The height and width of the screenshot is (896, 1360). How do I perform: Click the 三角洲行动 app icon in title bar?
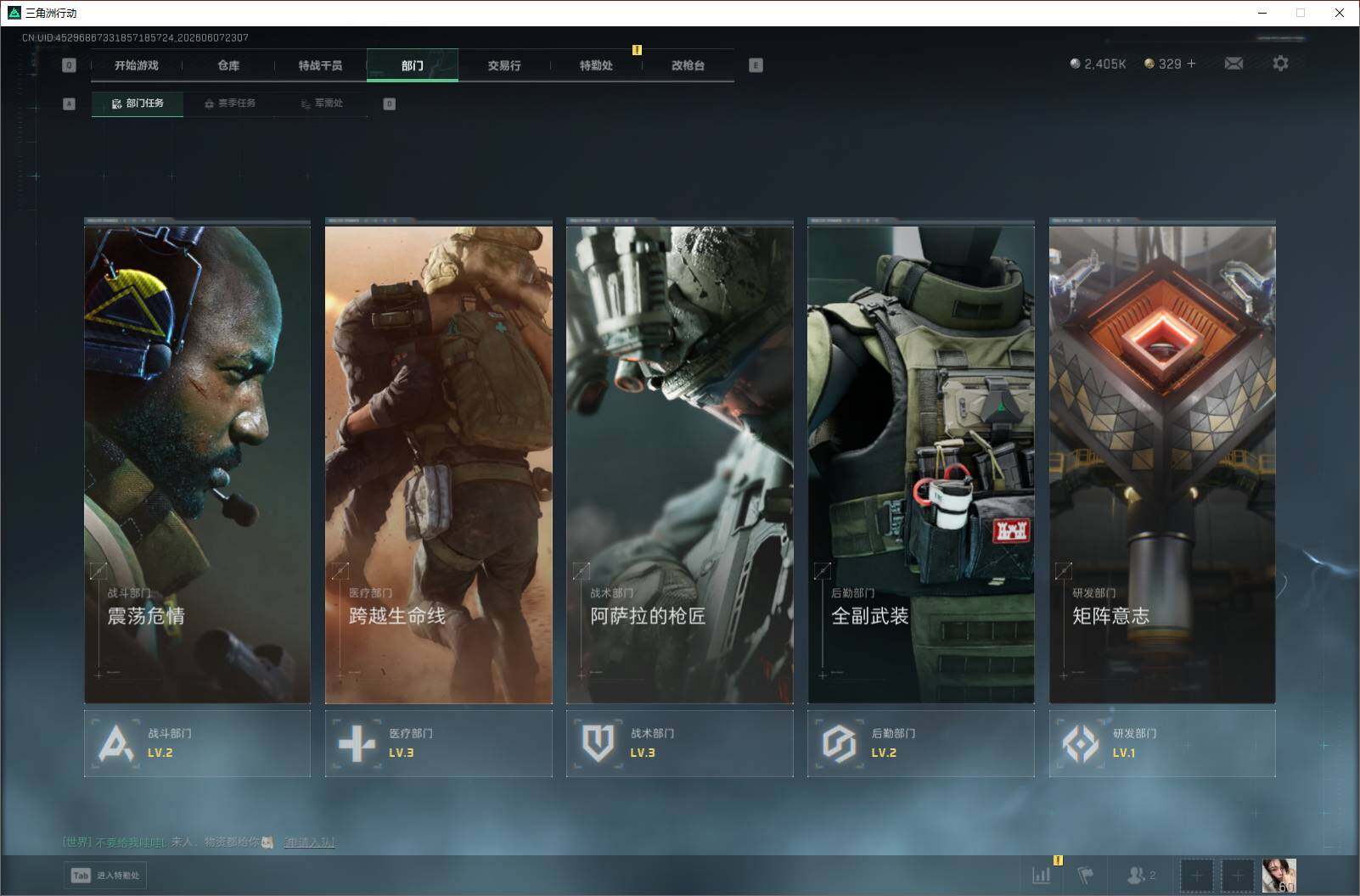tap(14, 13)
